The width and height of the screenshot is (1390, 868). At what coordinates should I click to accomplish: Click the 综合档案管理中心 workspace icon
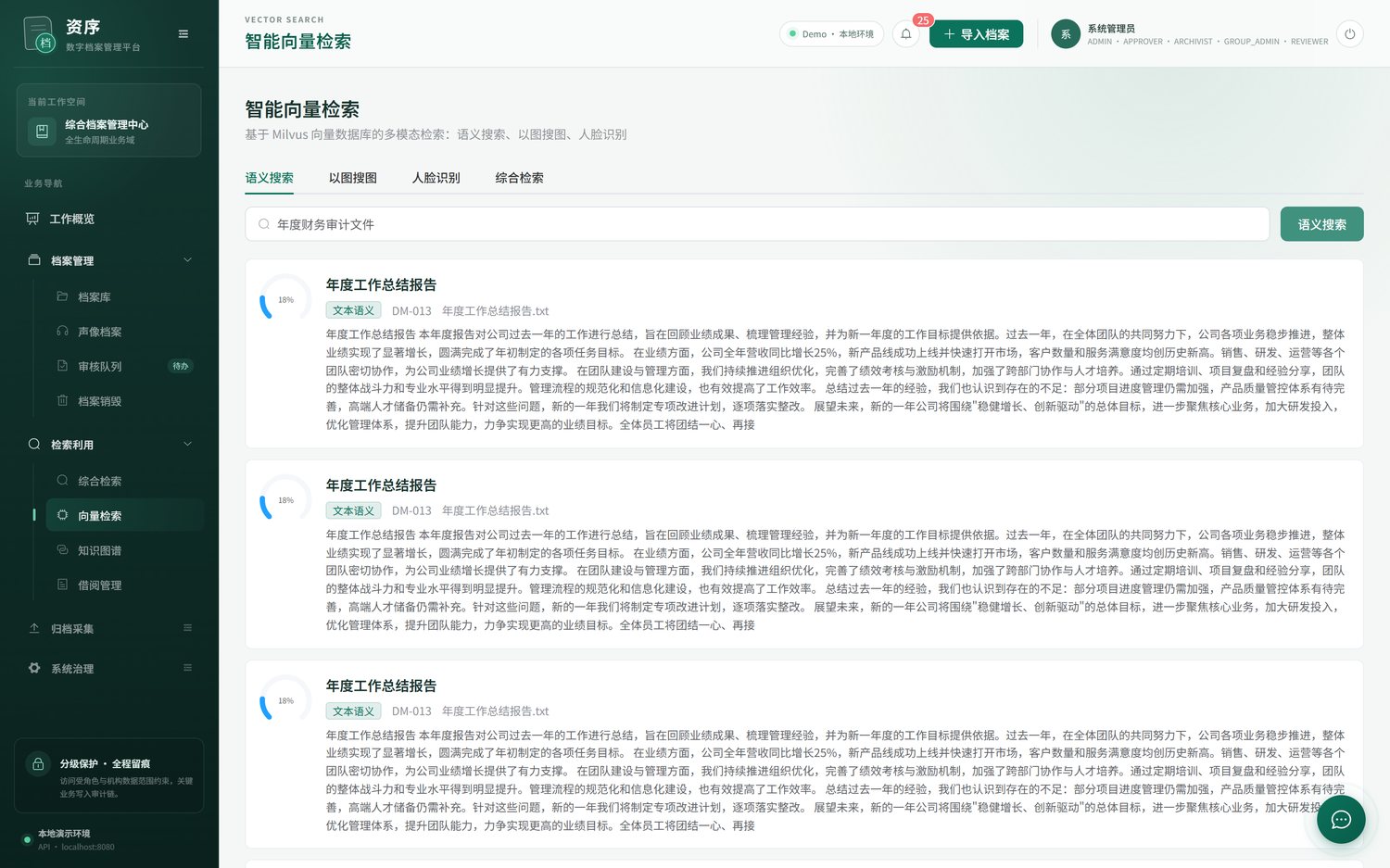(x=42, y=132)
